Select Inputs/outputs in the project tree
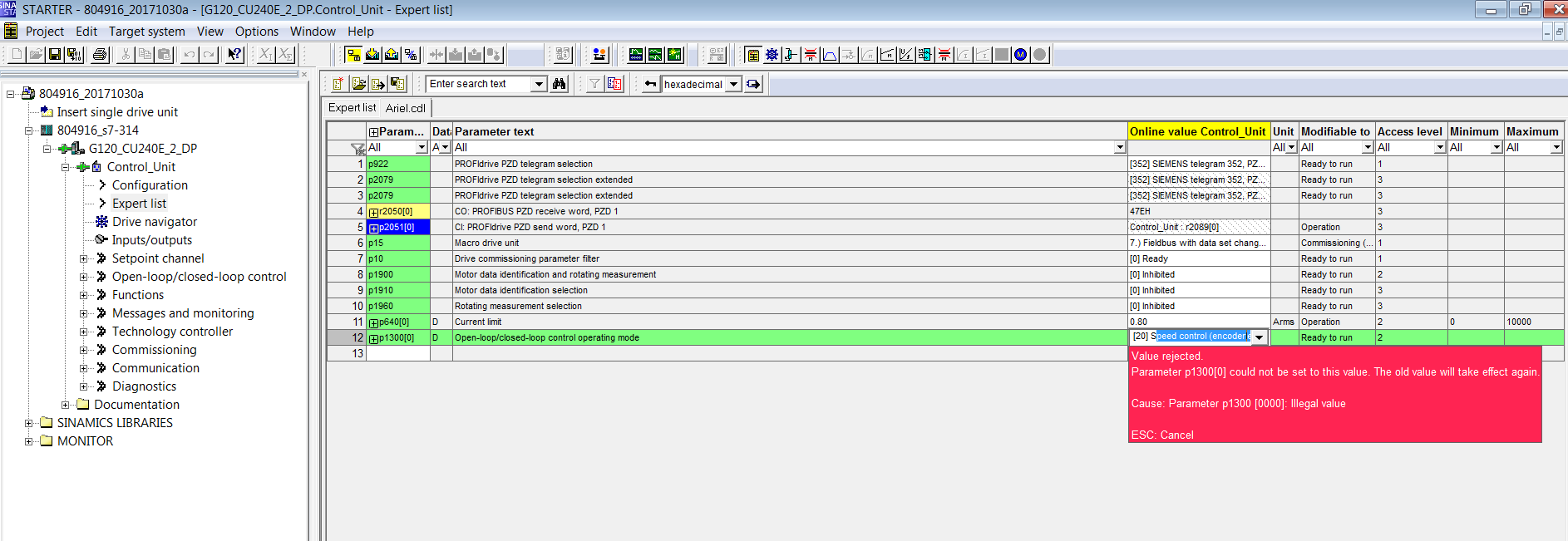Viewport: 1568px width, 541px height. (152, 240)
